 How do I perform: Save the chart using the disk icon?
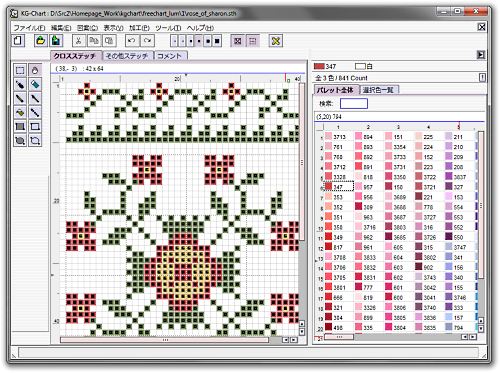point(56,41)
